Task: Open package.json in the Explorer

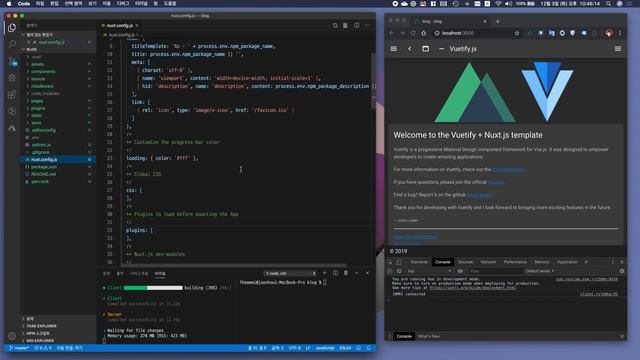Action: [x=44, y=167]
